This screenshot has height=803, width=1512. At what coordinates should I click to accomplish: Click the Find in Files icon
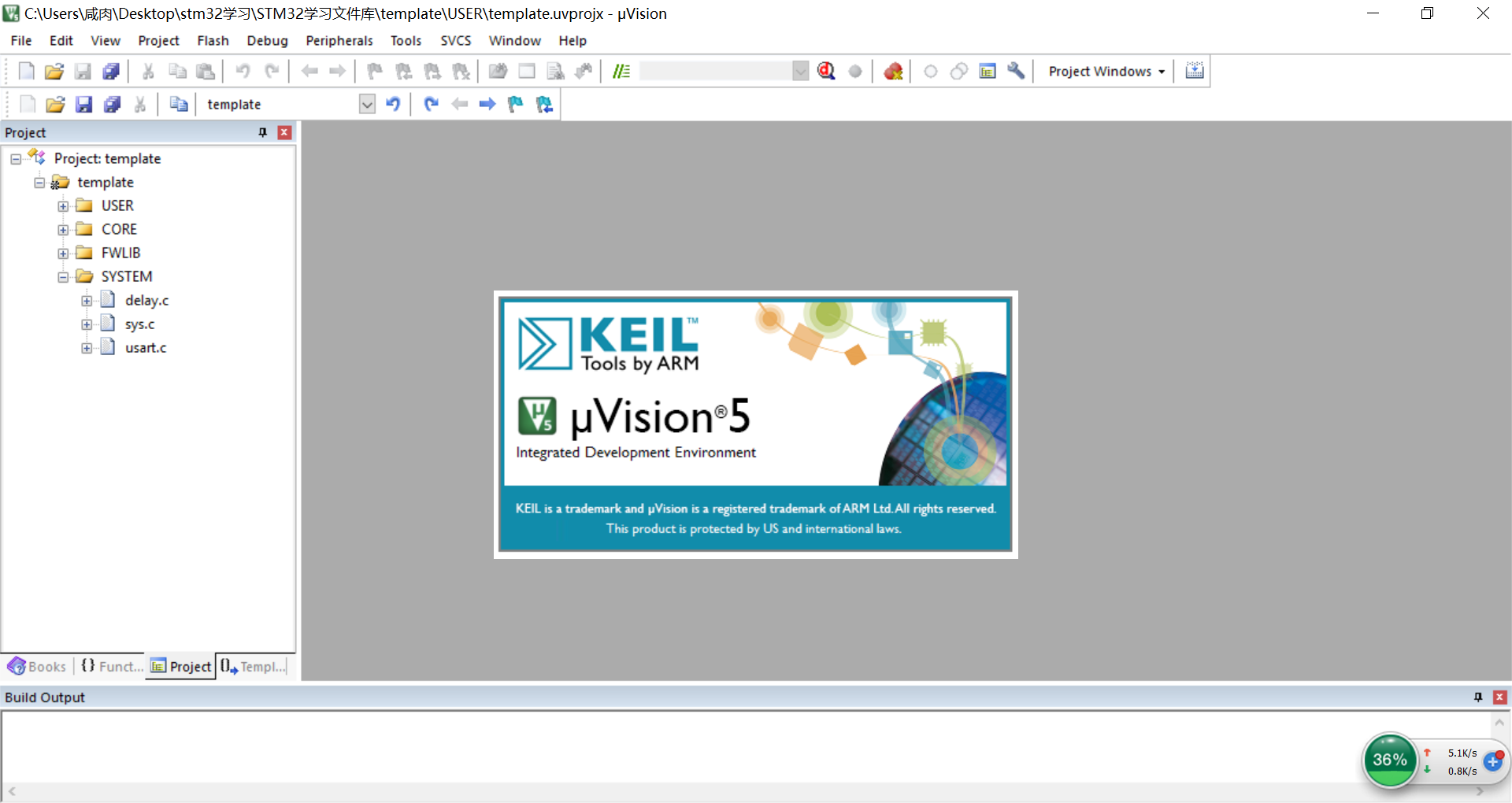498,72
